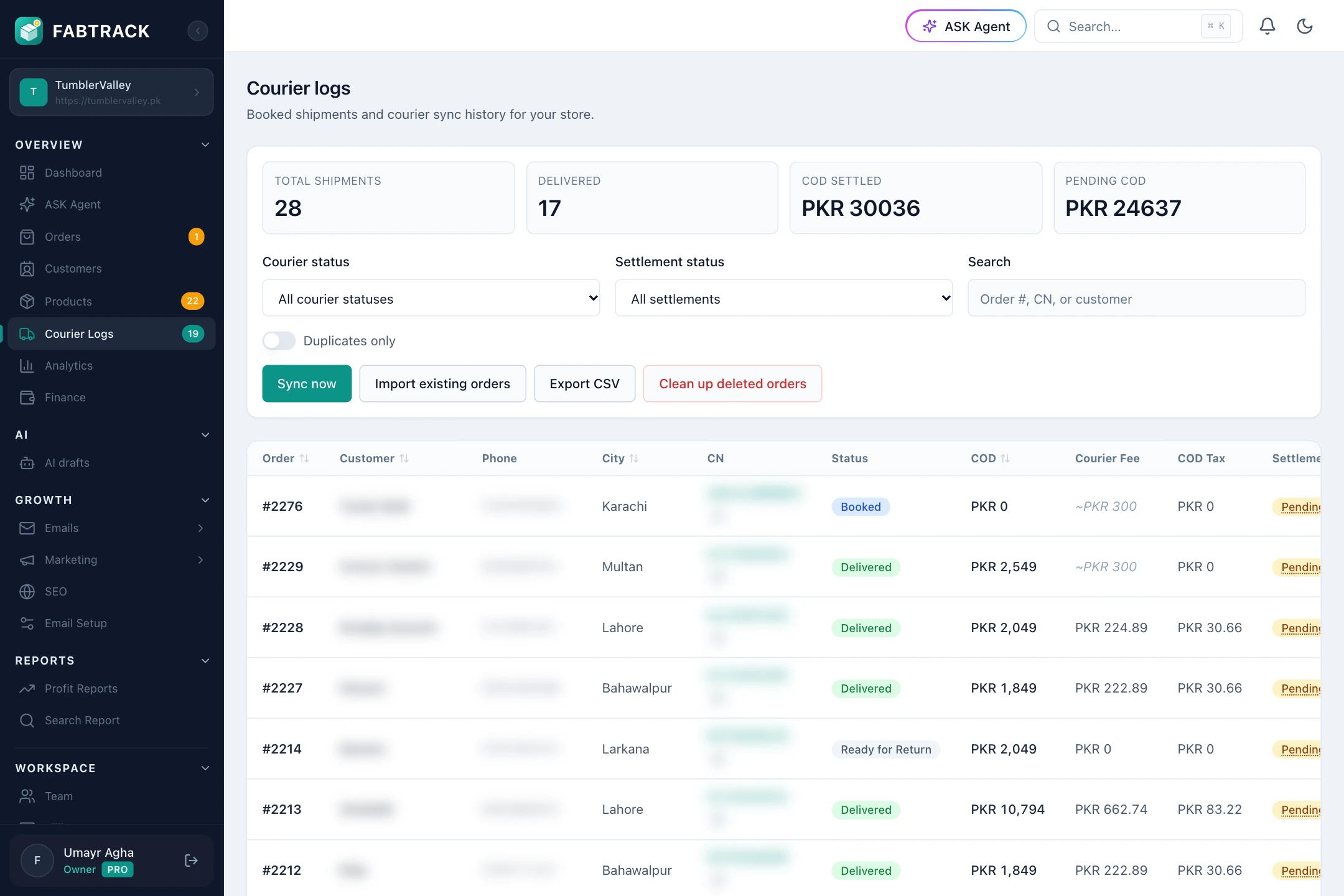The height and width of the screenshot is (896, 1344).
Task: Click the Profit Reports trend icon
Action: [x=27, y=689]
